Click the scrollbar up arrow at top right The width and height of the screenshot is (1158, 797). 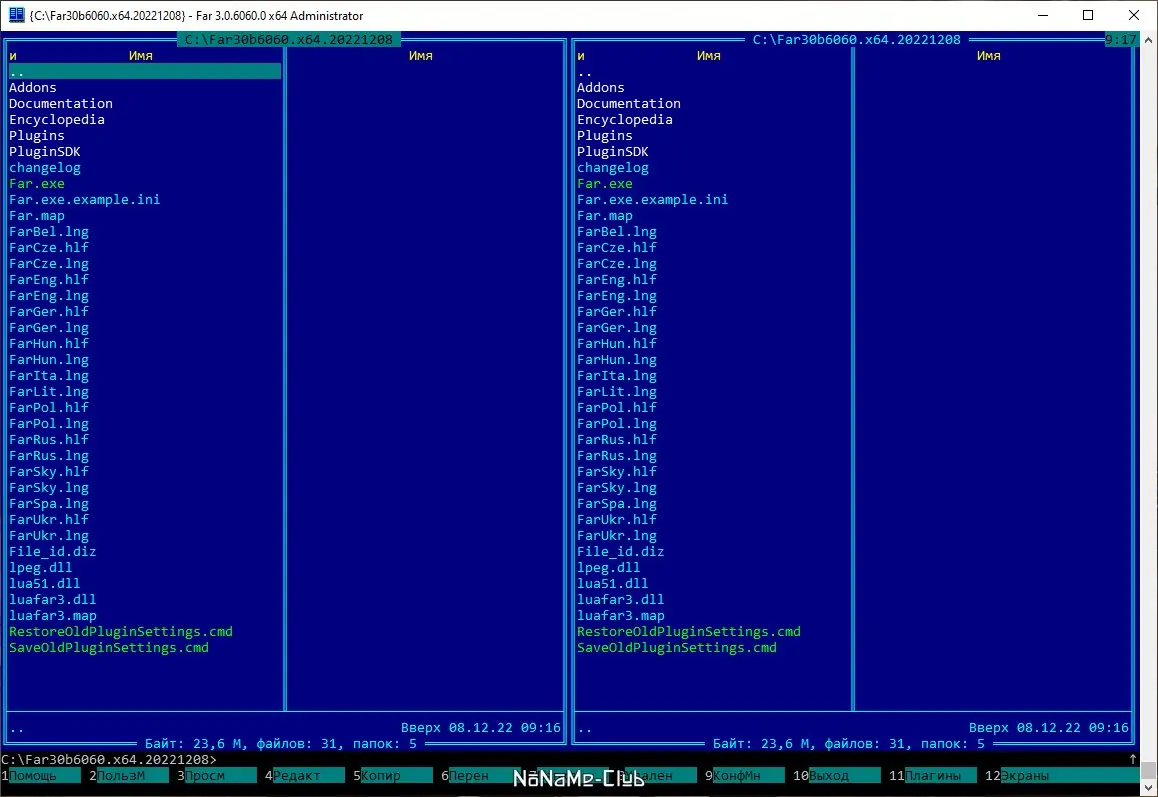coord(1148,40)
